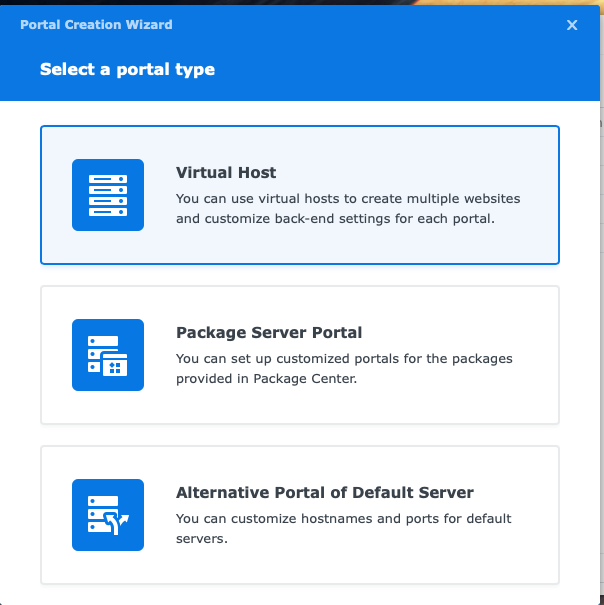Click the Package Center portals description
The width and height of the screenshot is (604, 605).
tap(344, 368)
